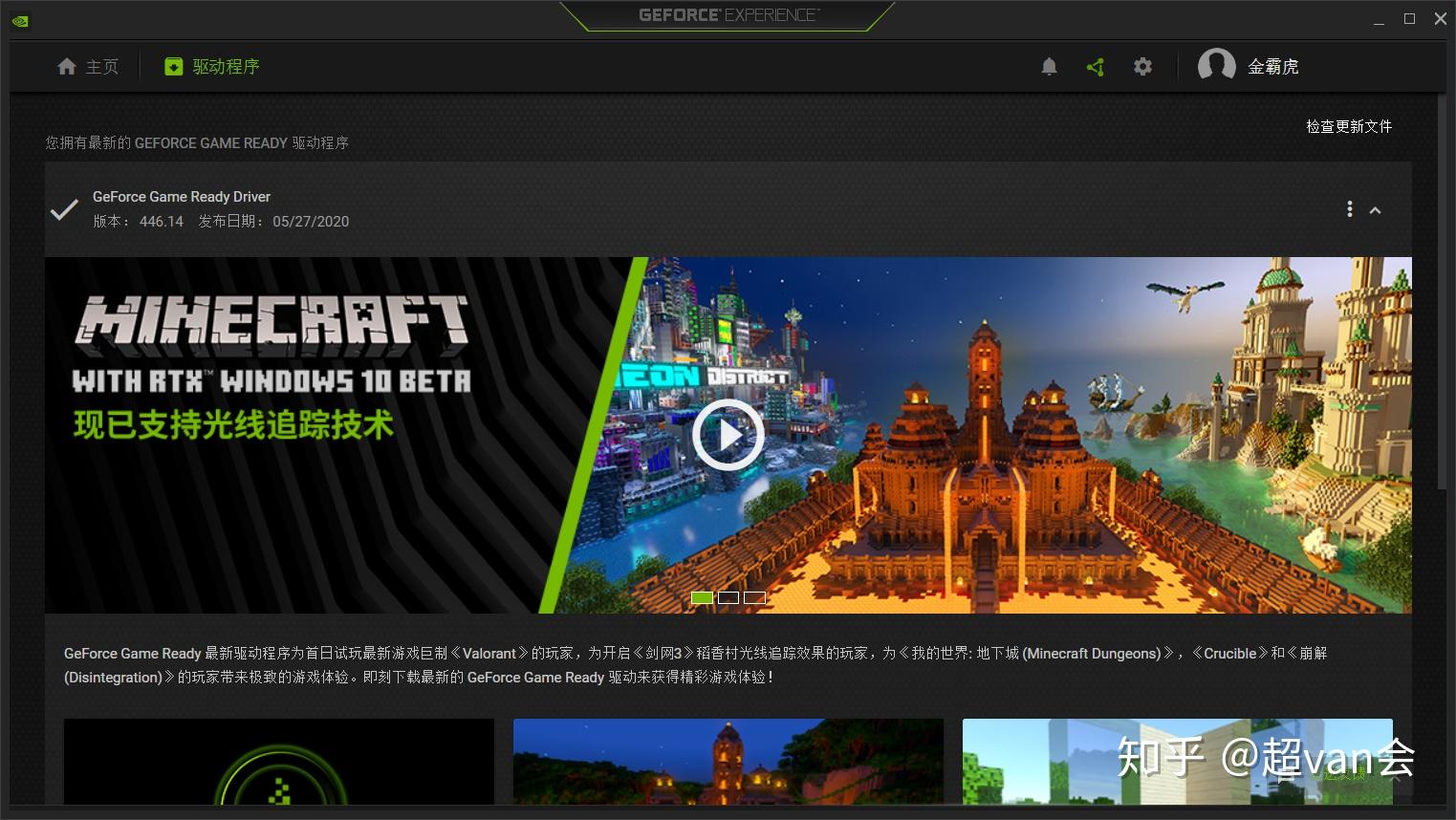Open the Minecraft daylight building thumbnail
Image resolution: width=1456 pixels, height=820 pixels.
click(x=1178, y=762)
